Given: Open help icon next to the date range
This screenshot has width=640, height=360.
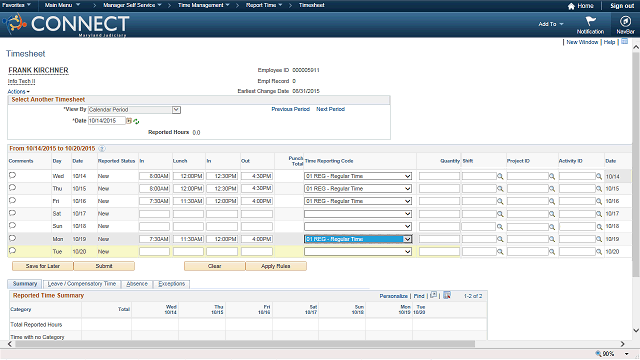Looking at the screenshot, I should pos(102,149).
